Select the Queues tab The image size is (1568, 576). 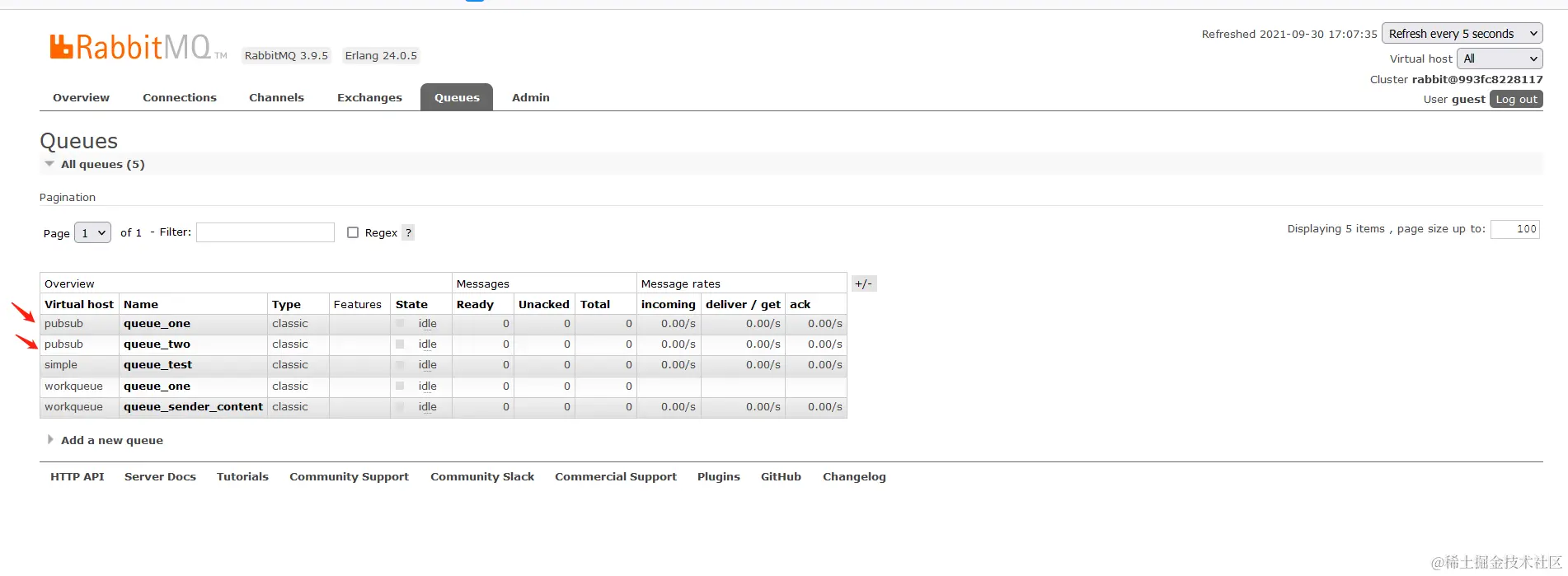coord(457,97)
